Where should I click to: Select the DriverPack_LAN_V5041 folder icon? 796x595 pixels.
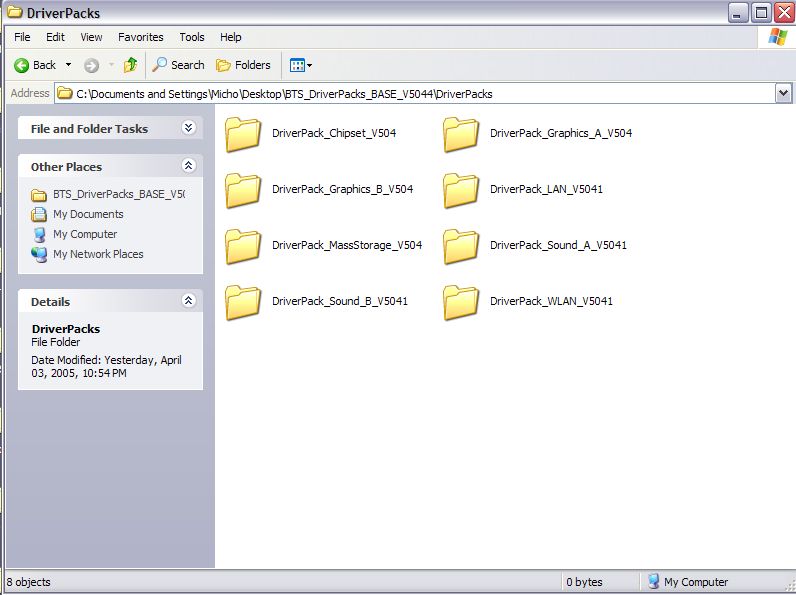coord(460,190)
